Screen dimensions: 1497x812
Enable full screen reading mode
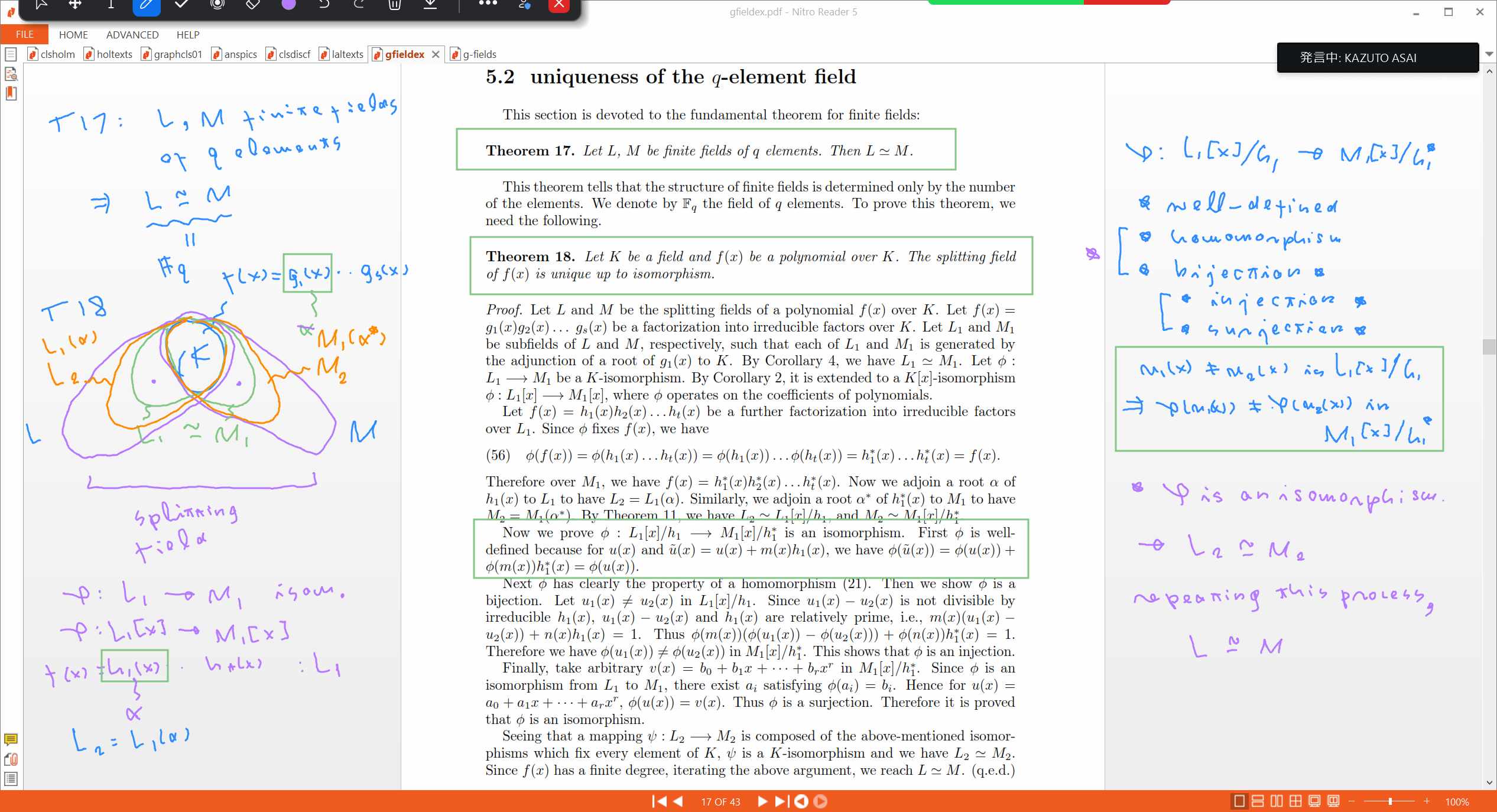point(1314,801)
